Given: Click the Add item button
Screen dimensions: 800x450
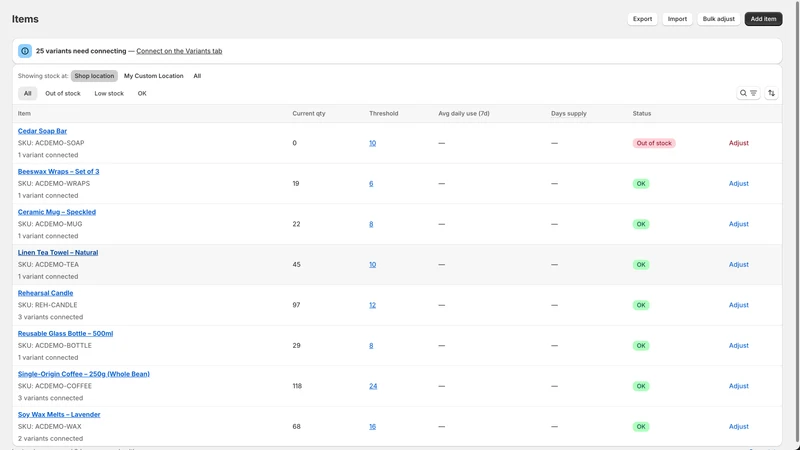Looking at the screenshot, I should tap(763, 19).
